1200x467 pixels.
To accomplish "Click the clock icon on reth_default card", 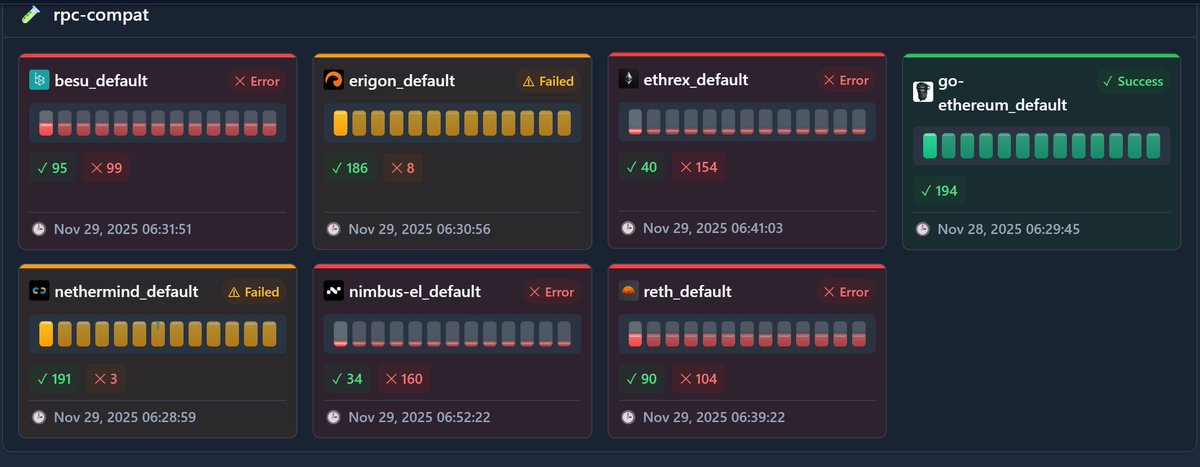I will (628, 417).
